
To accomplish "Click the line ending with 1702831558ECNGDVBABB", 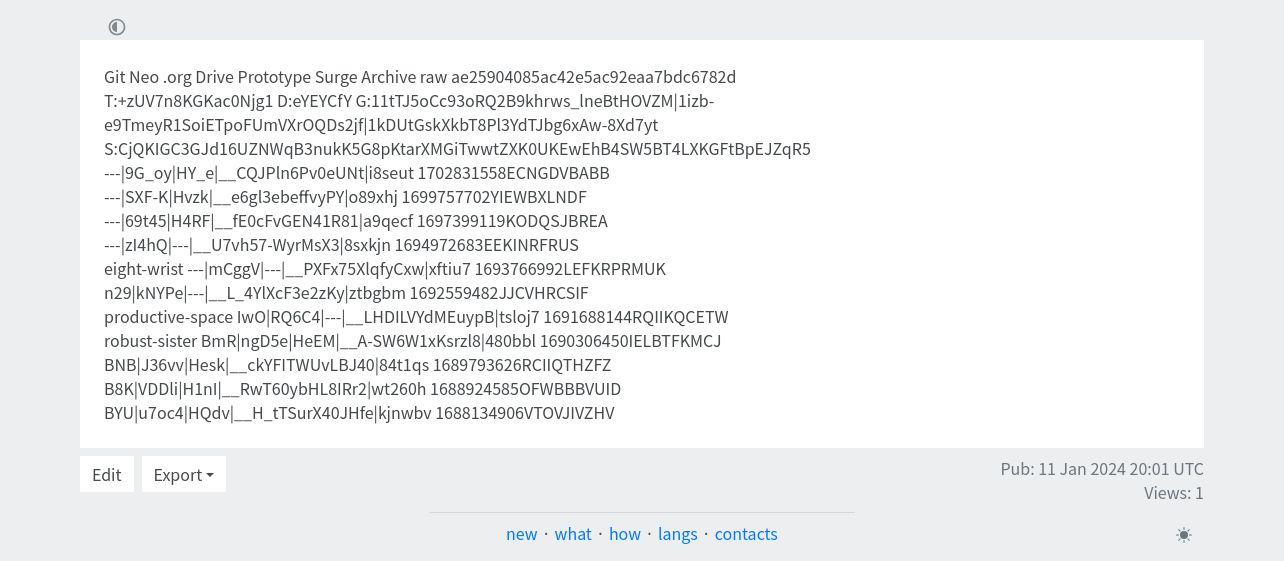I will [357, 173].
